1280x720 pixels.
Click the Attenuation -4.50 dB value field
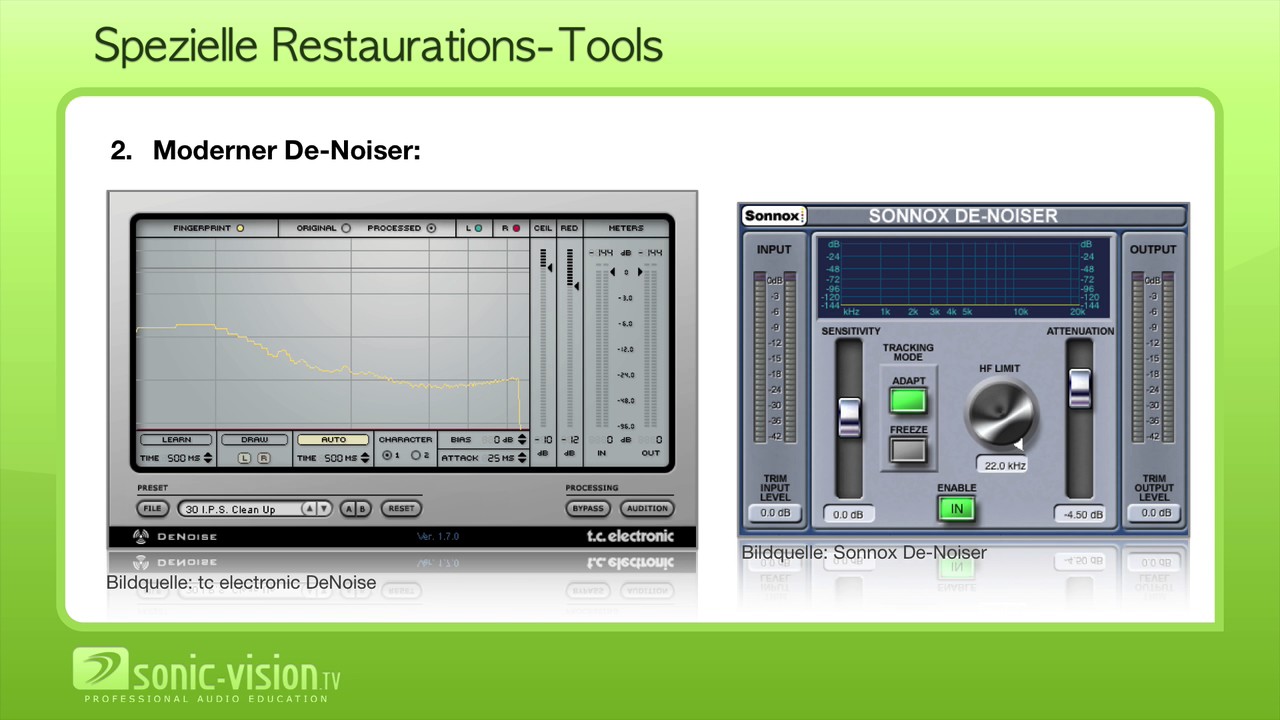pyautogui.click(x=1080, y=514)
